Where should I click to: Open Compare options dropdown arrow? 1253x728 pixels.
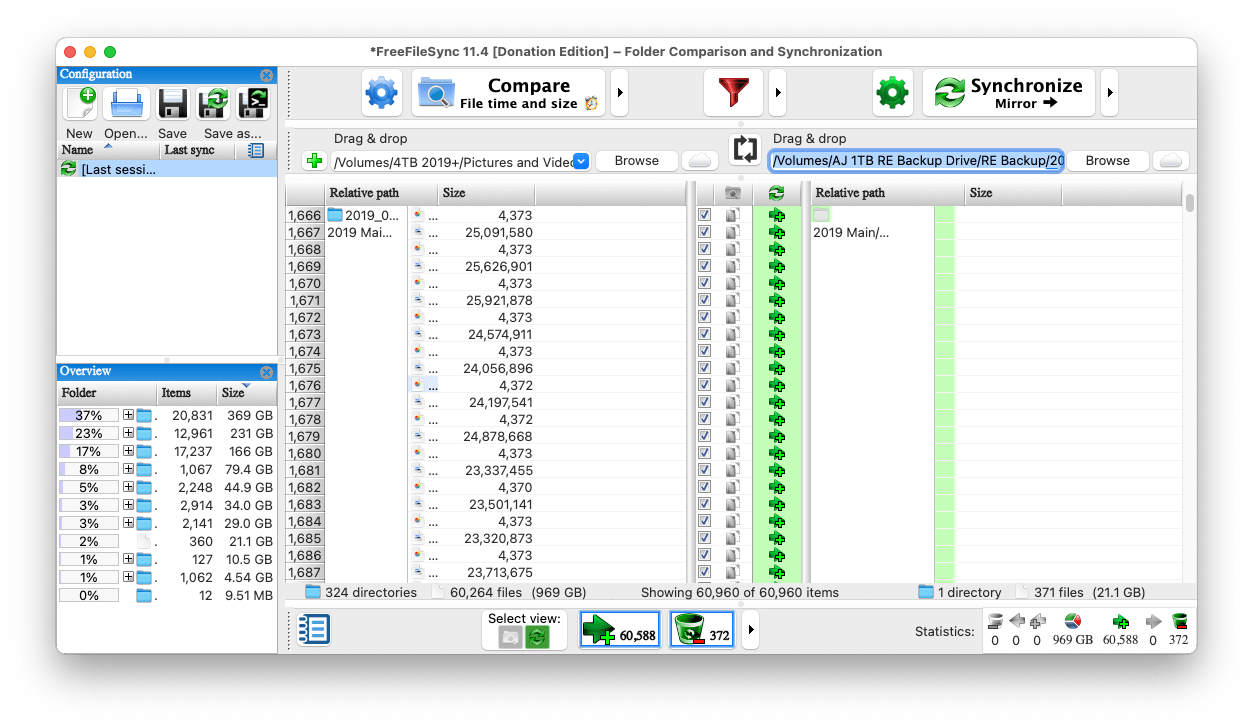tap(620, 94)
